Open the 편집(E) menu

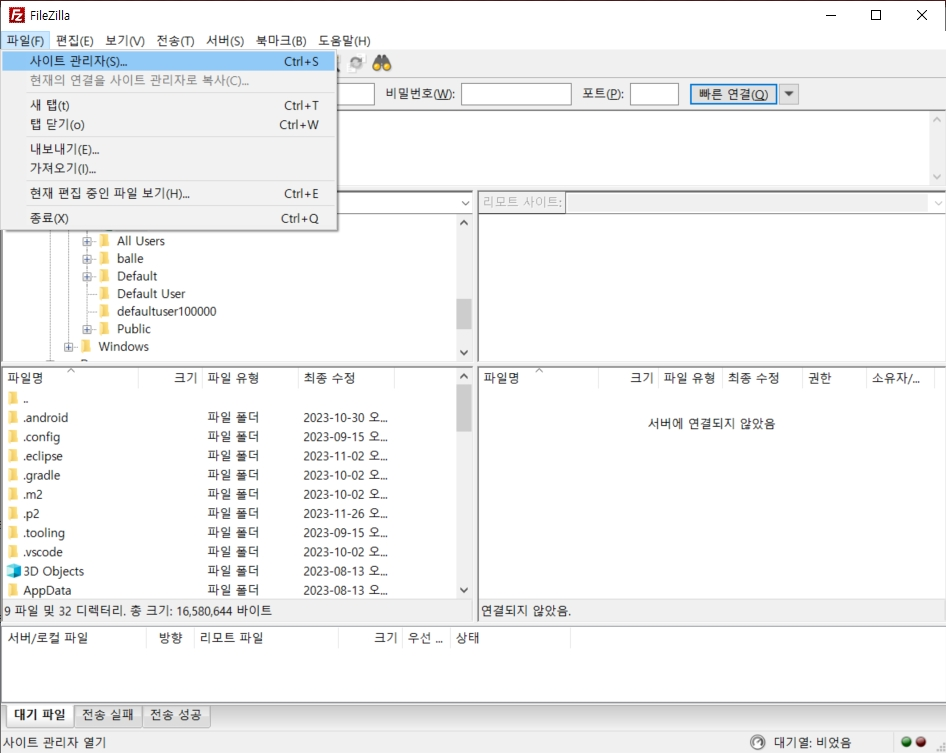[74, 40]
